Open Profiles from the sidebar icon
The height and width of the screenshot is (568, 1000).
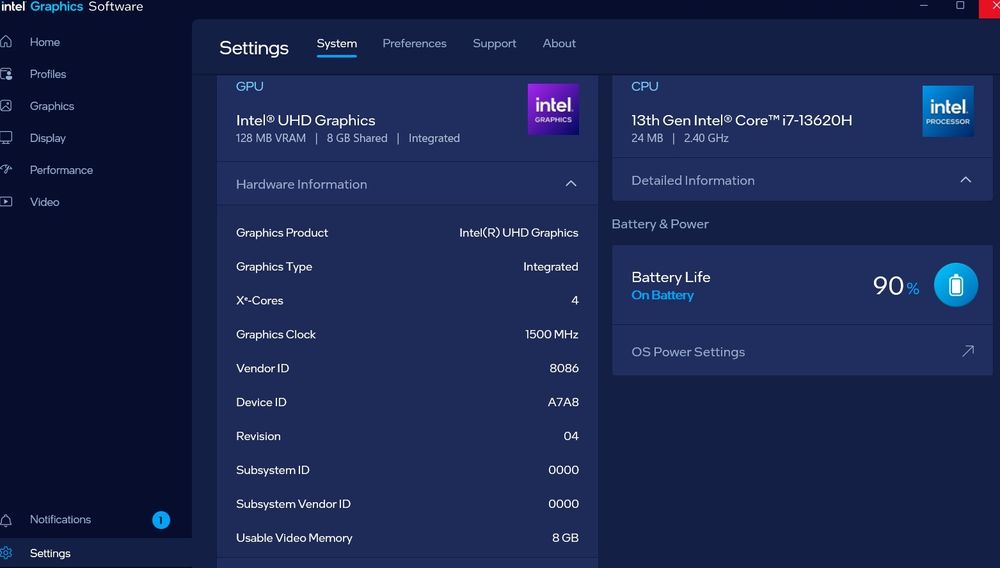point(6,74)
